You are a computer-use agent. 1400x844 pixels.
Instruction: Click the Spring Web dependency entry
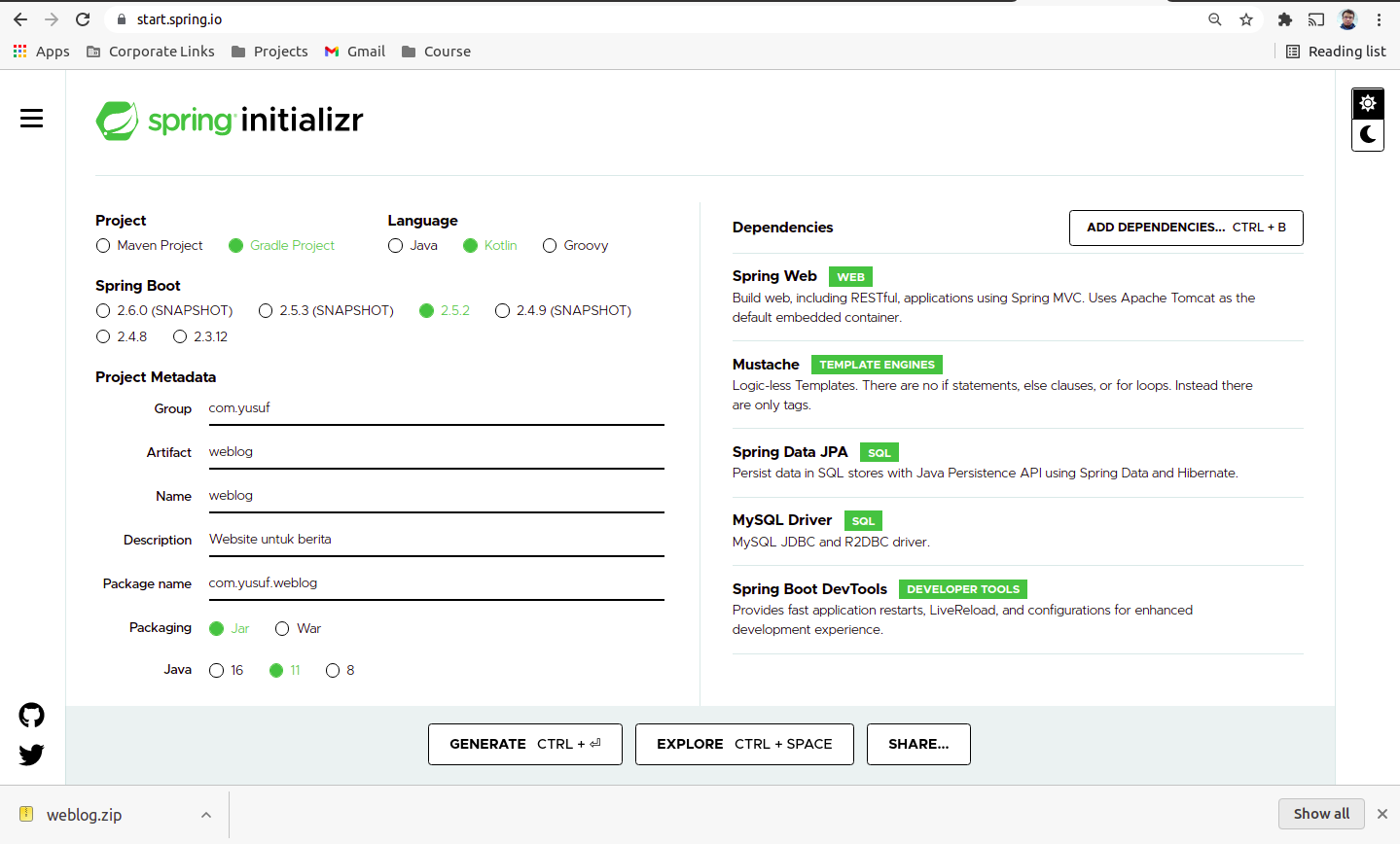click(1018, 297)
